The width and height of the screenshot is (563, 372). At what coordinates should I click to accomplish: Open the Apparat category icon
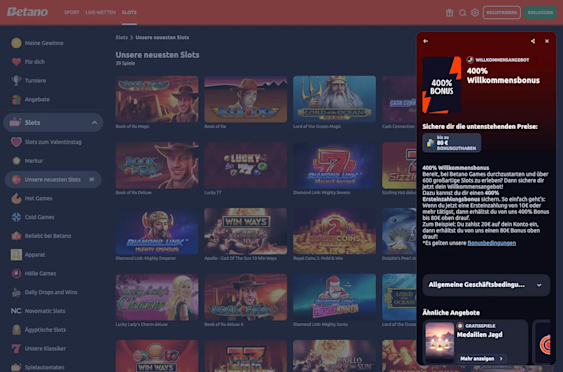[x=16, y=255]
